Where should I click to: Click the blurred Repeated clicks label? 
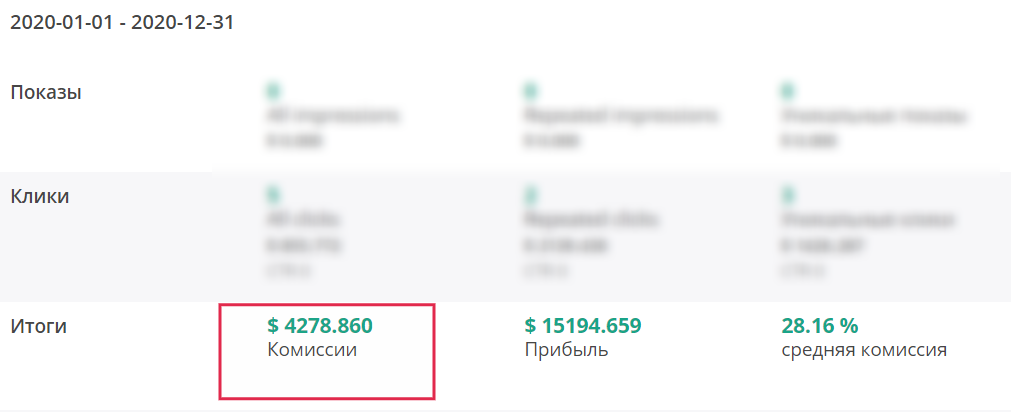click(591, 220)
